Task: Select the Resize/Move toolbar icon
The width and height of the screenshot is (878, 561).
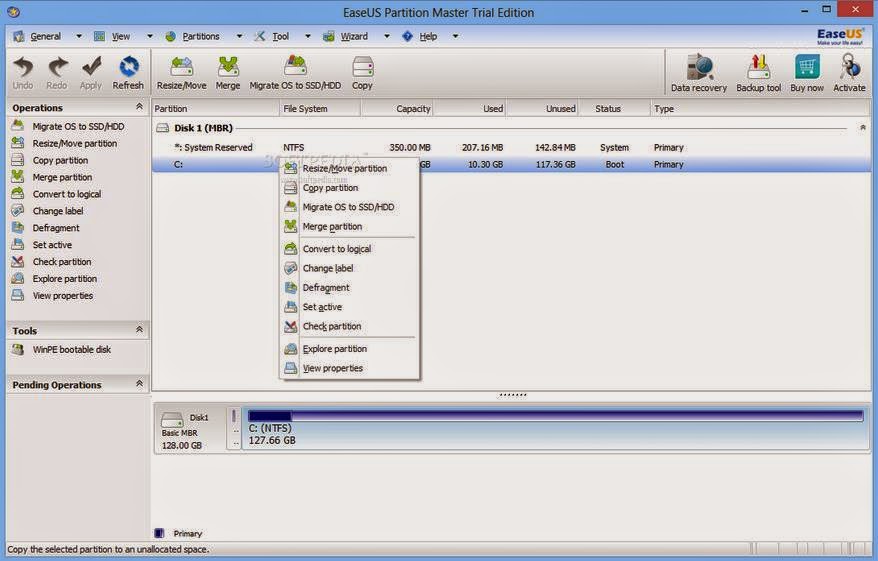Action: pos(181,73)
